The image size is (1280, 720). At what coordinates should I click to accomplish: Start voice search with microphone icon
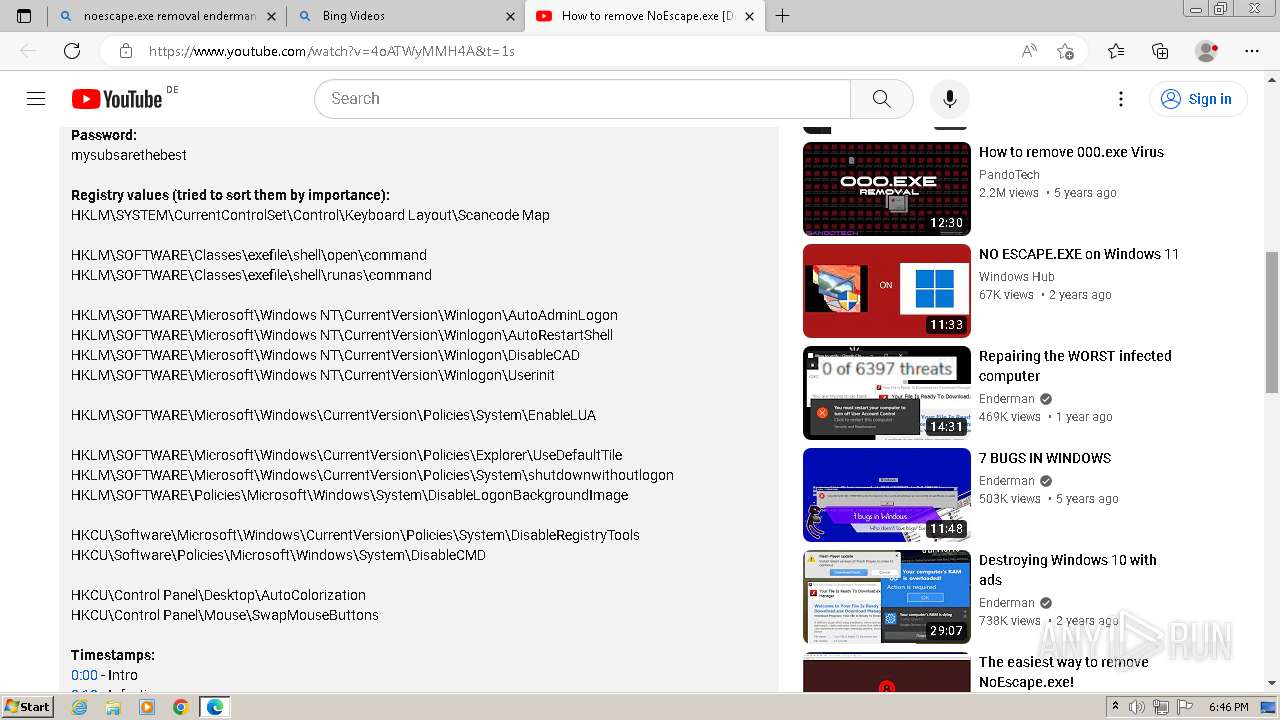[949, 98]
